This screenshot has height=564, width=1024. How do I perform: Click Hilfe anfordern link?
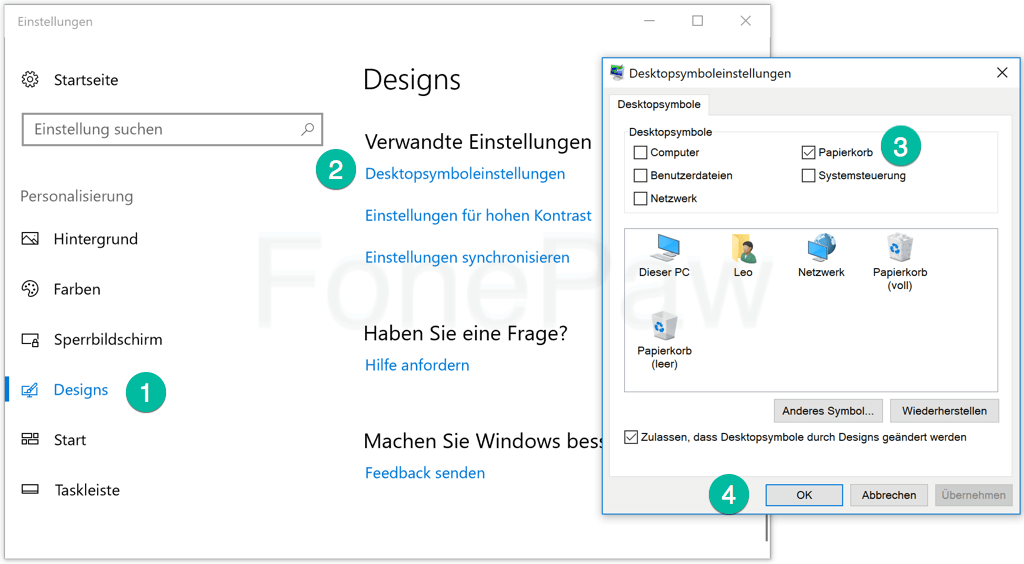[417, 365]
